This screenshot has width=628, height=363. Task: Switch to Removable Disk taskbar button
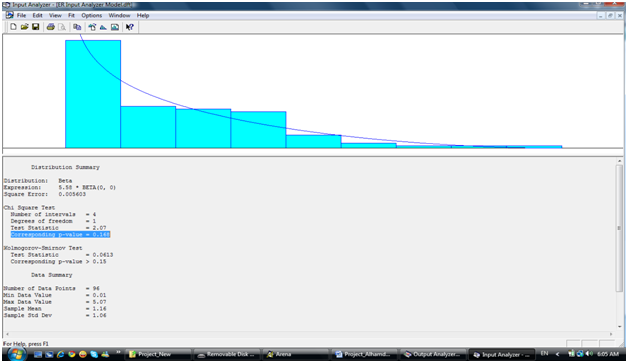[227, 354]
